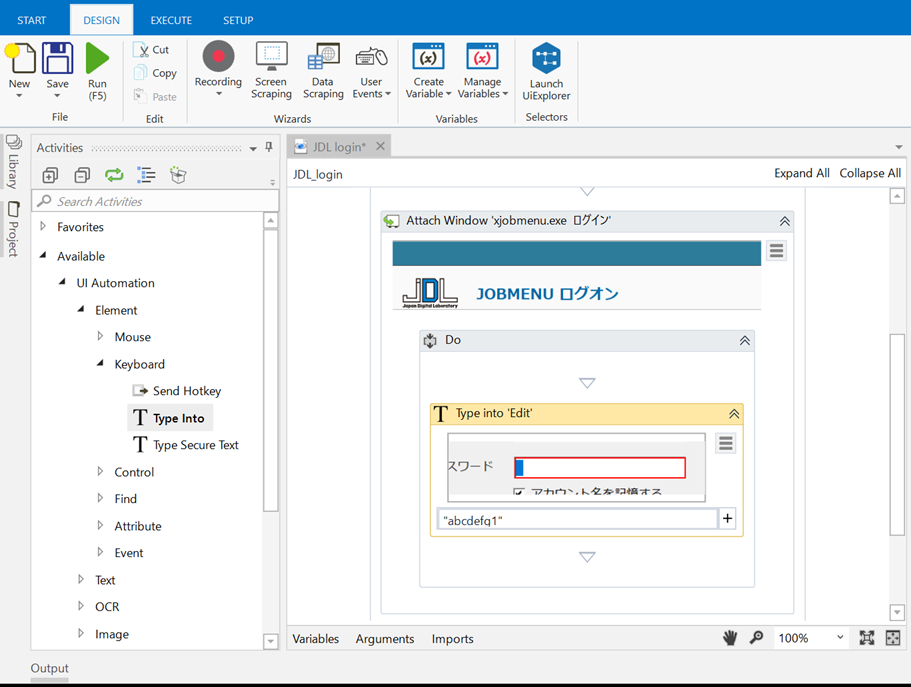This screenshot has height=687, width=911.
Task: Open the Project side panel
Action: [x=13, y=229]
